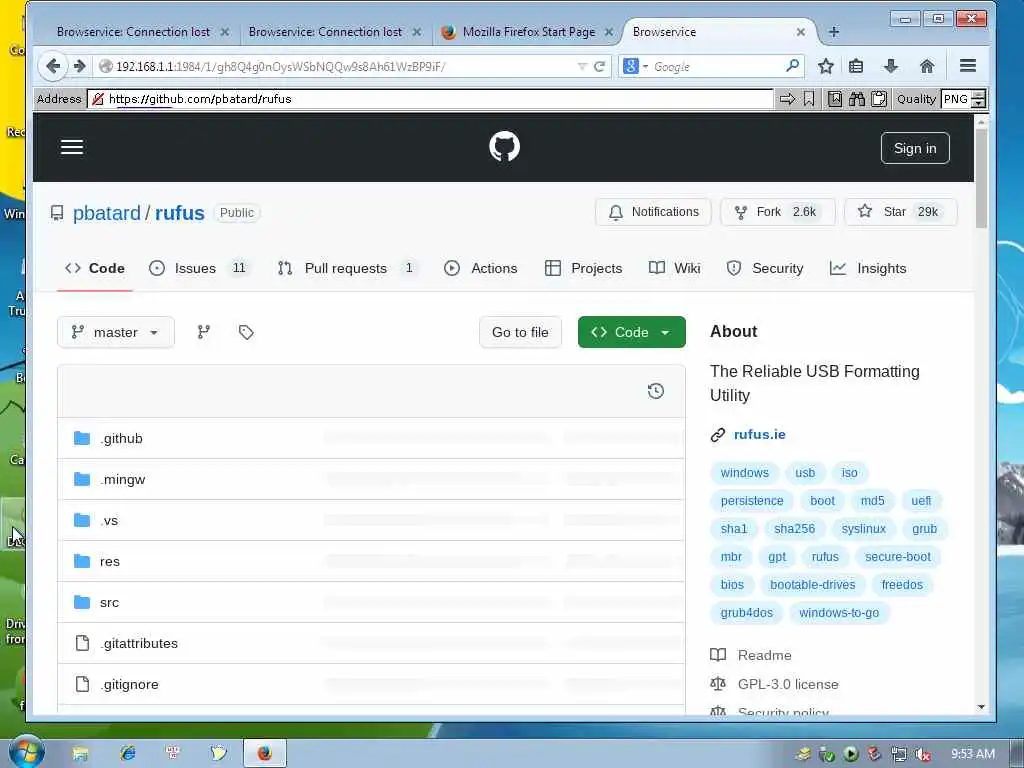Open new Firefox tab plus button

pyautogui.click(x=833, y=32)
